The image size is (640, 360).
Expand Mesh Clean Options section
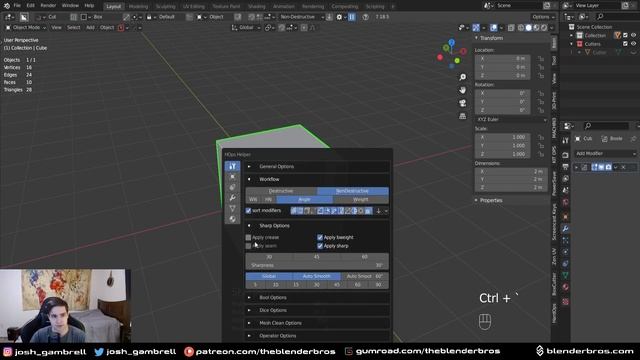(x=317, y=323)
